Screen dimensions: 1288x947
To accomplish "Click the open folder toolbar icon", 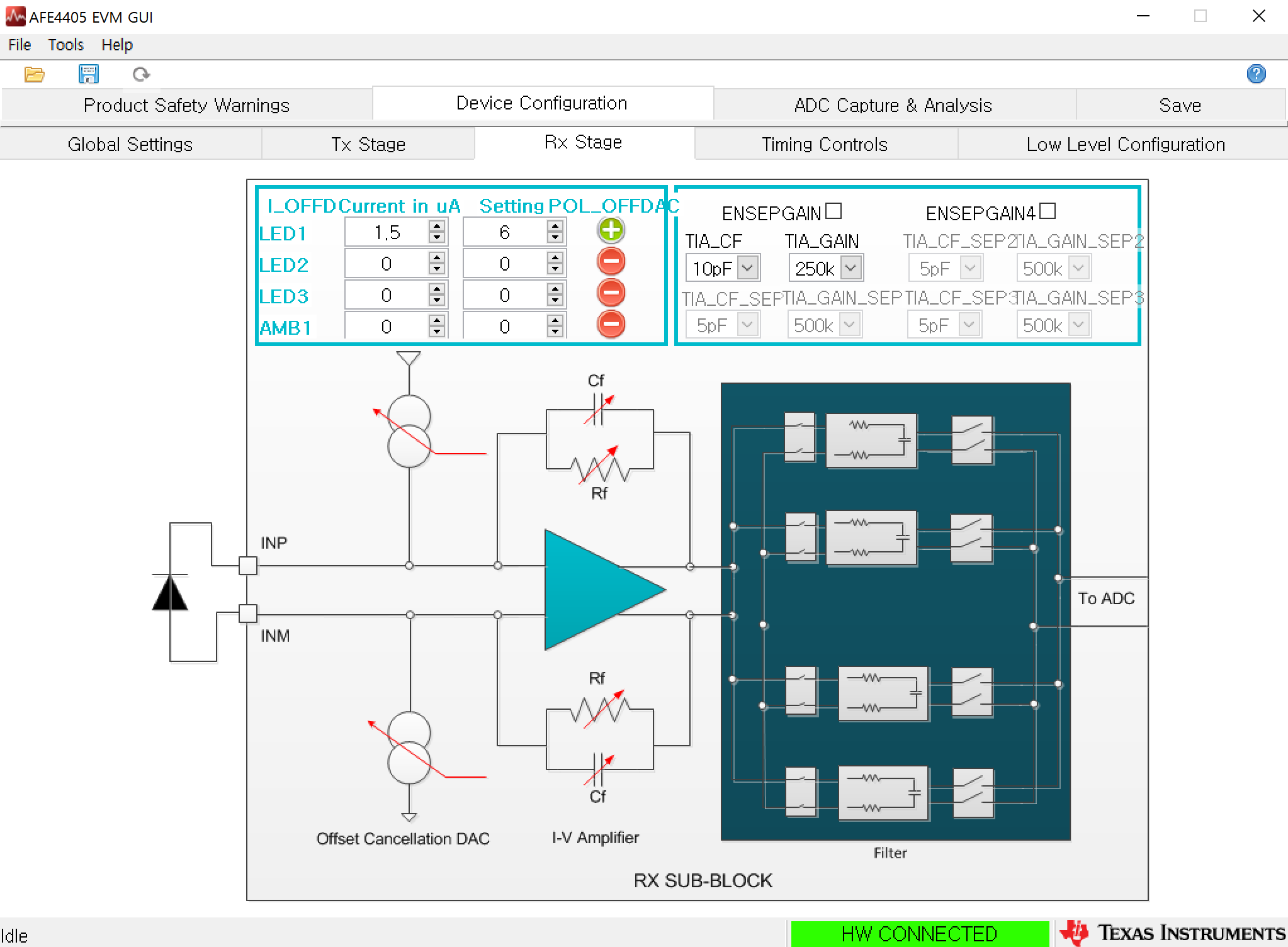I will tap(34, 74).
